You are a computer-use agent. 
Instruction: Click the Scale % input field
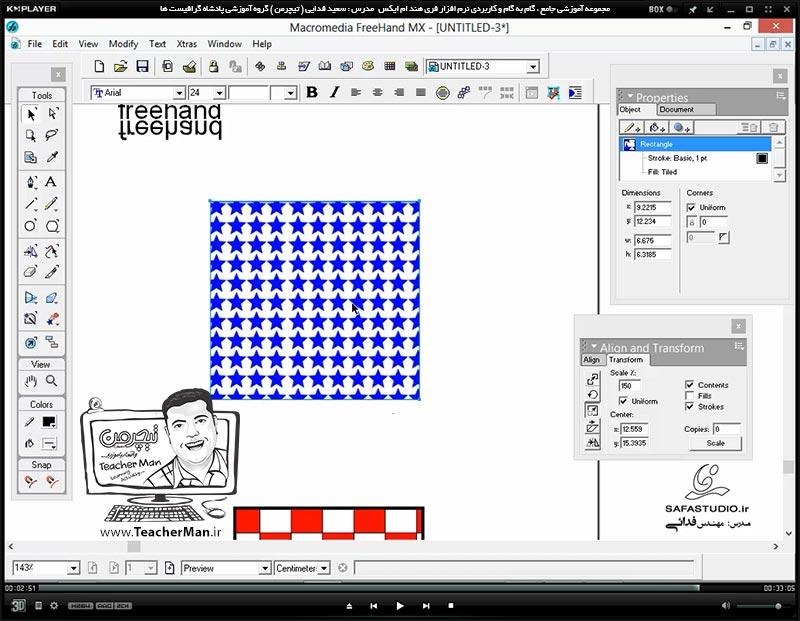[x=629, y=386]
